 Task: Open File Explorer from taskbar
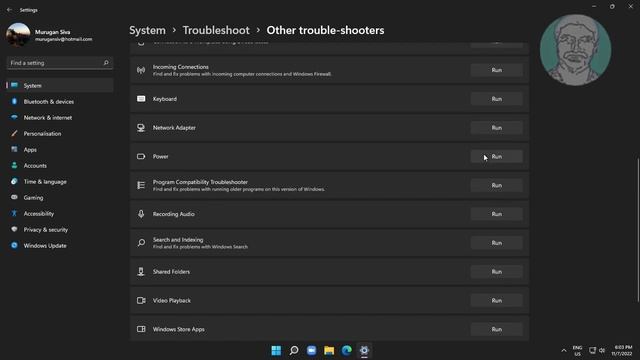pyautogui.click(x=329, y=350)
